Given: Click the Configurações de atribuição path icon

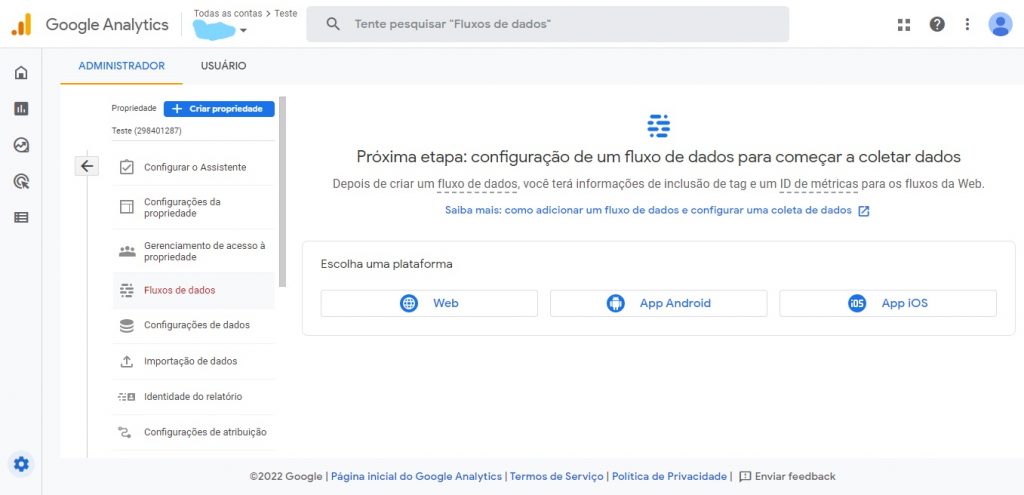Looking at the screenshot, I should pyautogui.click(x=124, y=432).
